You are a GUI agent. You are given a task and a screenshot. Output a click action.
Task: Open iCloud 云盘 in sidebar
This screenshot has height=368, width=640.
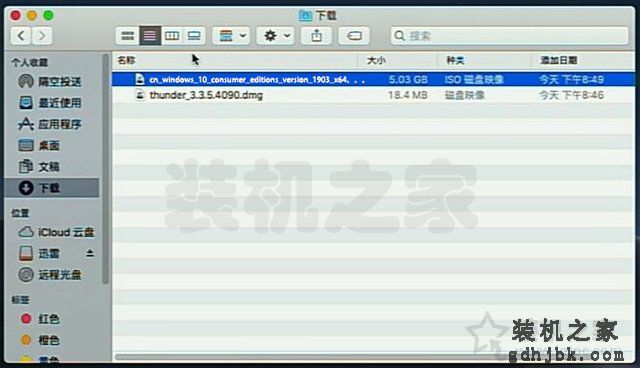[56, 232]
